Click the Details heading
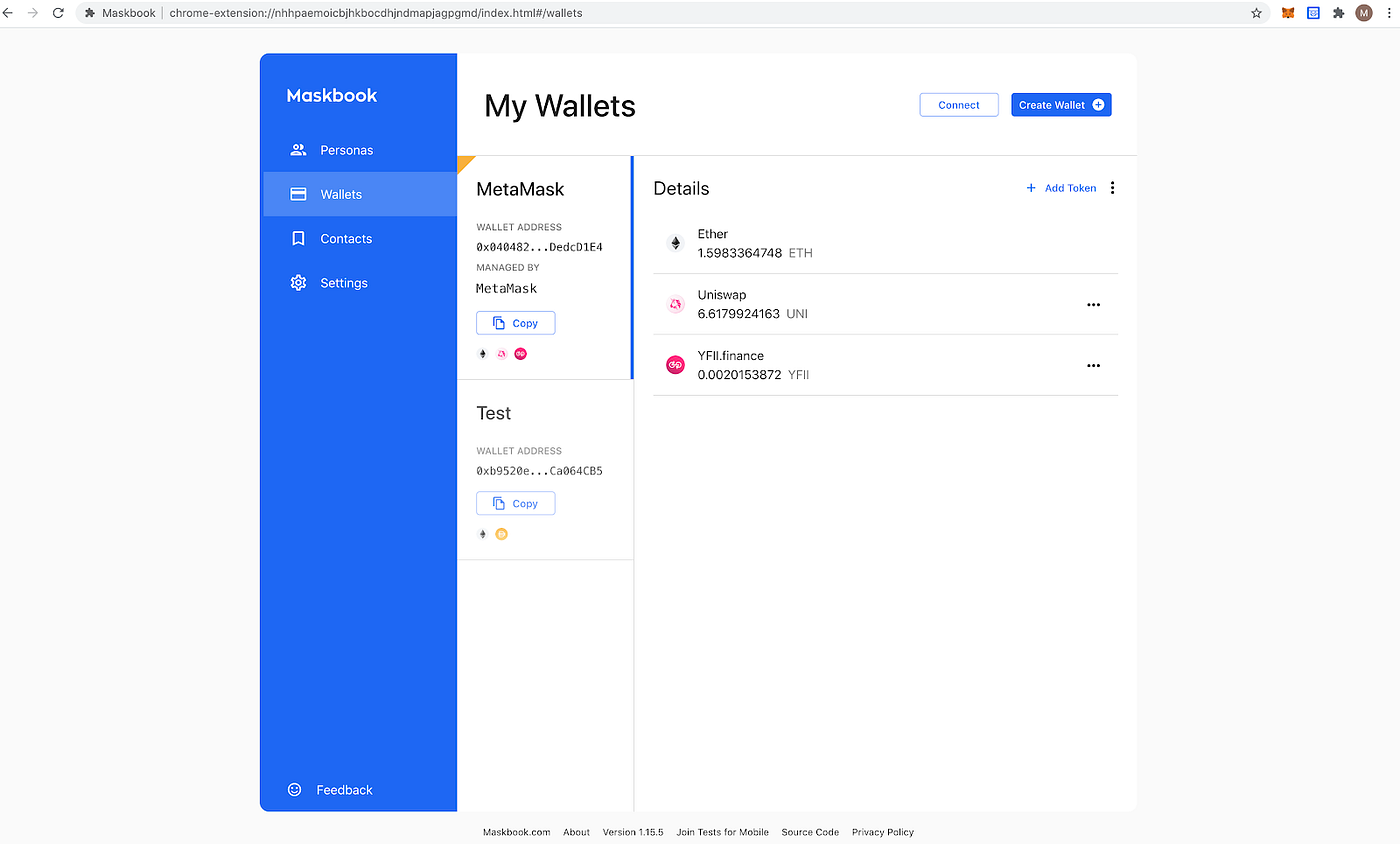This screenshot has width=1400, height=844. (x=681, y=189)
